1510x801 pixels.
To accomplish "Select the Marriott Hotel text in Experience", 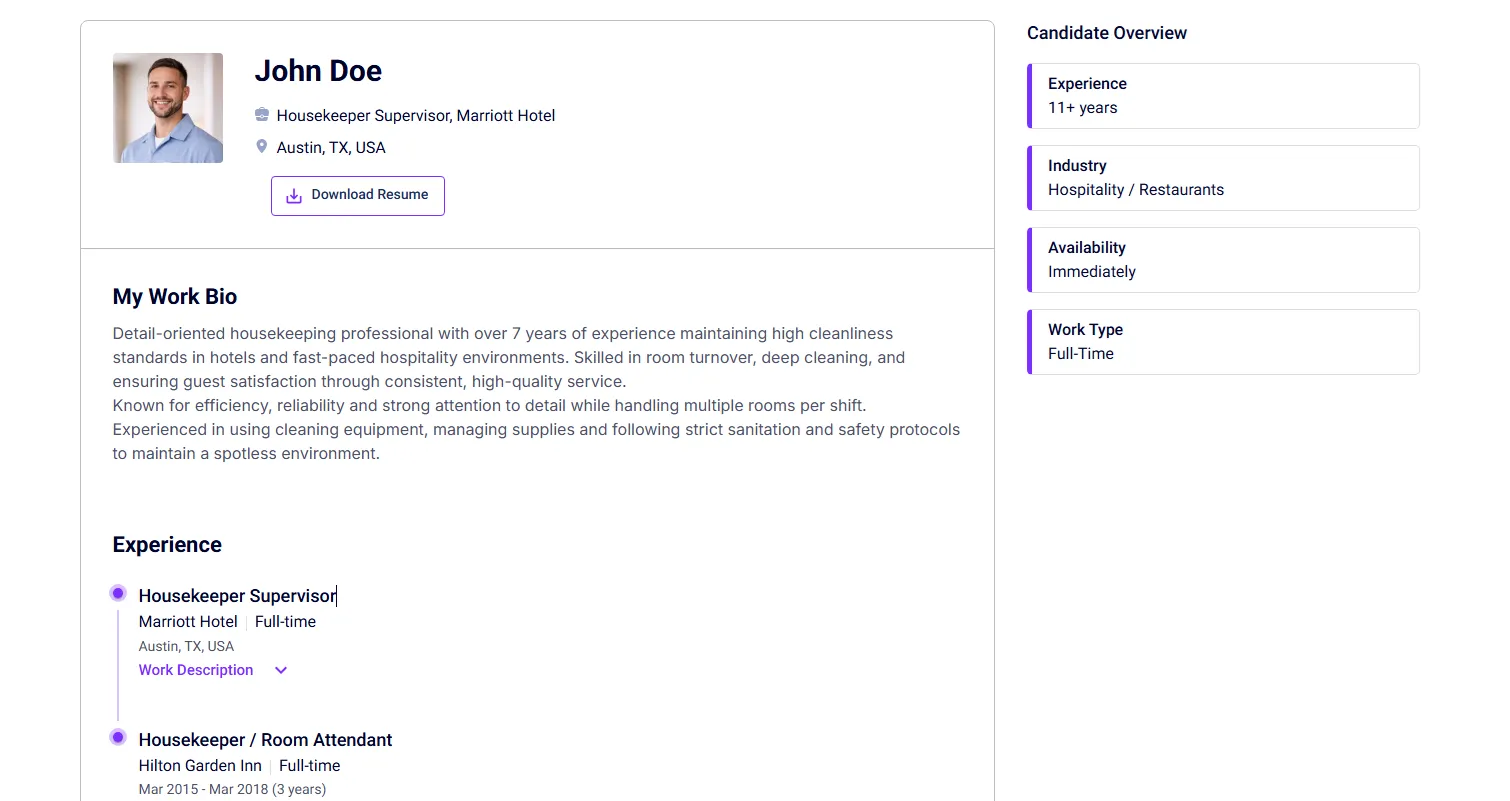I will (x=188, y=621).
